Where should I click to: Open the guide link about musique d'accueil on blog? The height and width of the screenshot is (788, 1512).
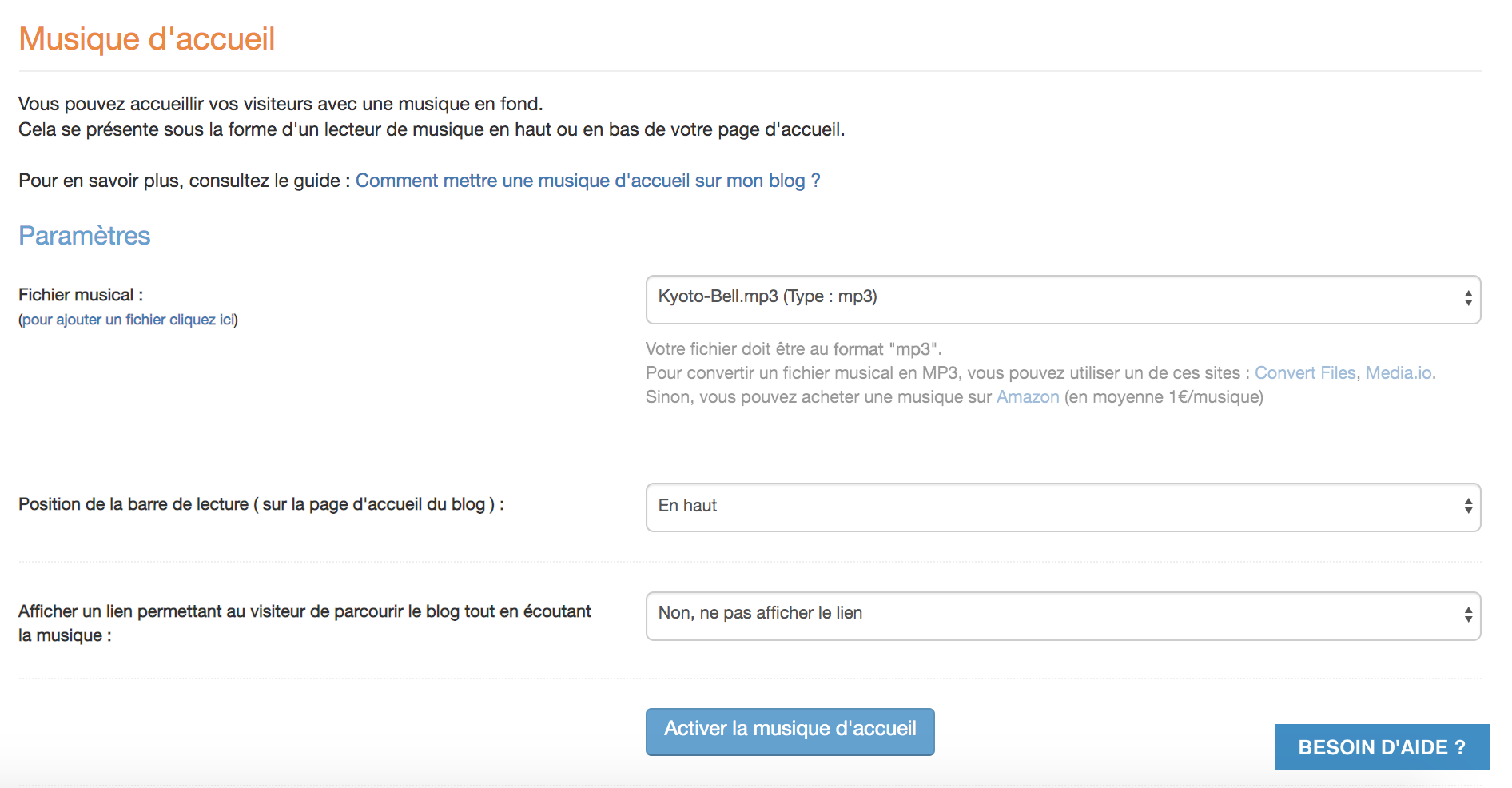pyautogui.click(x=587, y=181)
